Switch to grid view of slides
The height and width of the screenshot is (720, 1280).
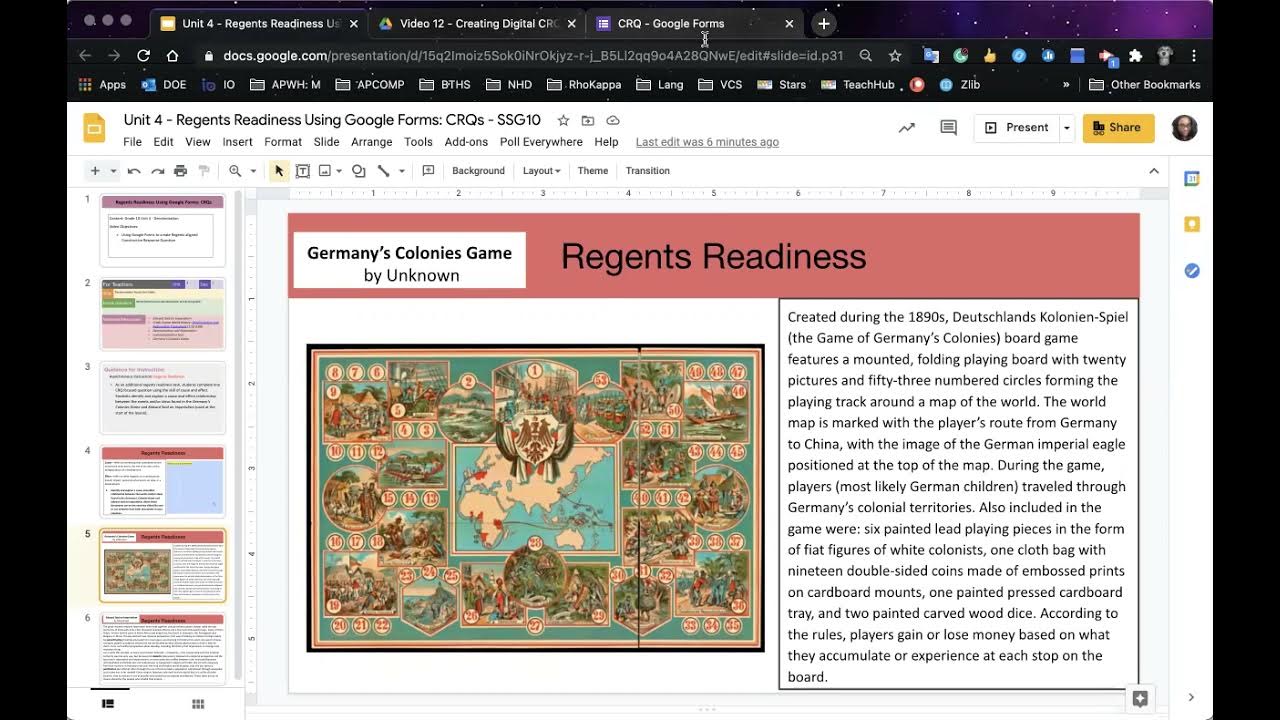198,704
